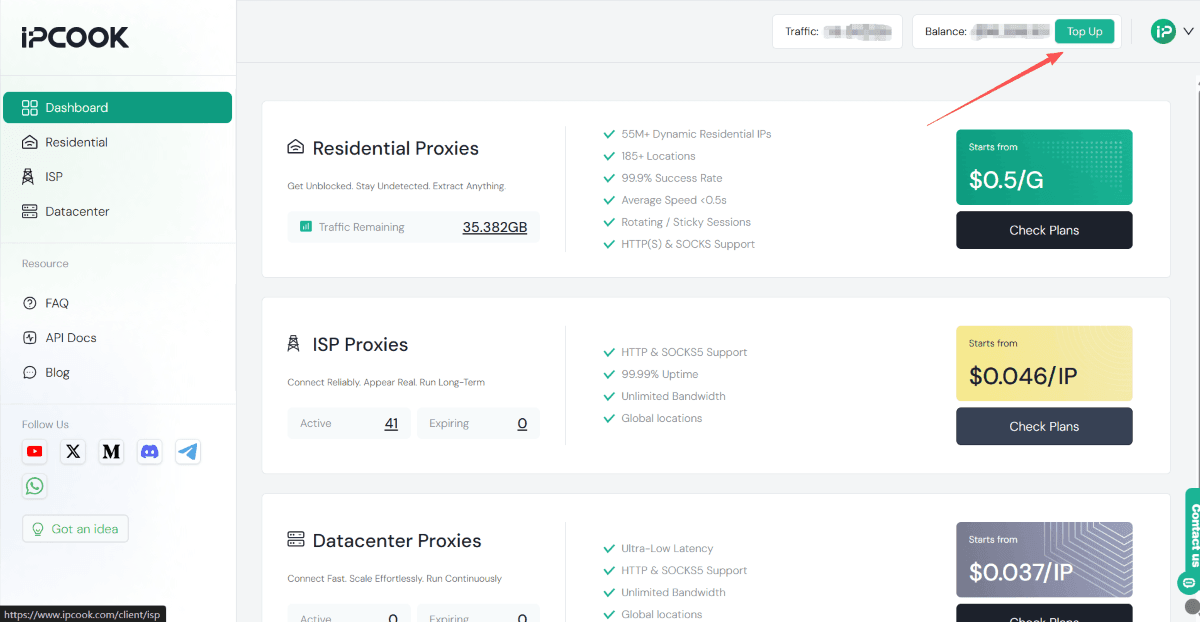
Task: Click the ISP Proxies tower icon
Action: (x=293, y=344)
